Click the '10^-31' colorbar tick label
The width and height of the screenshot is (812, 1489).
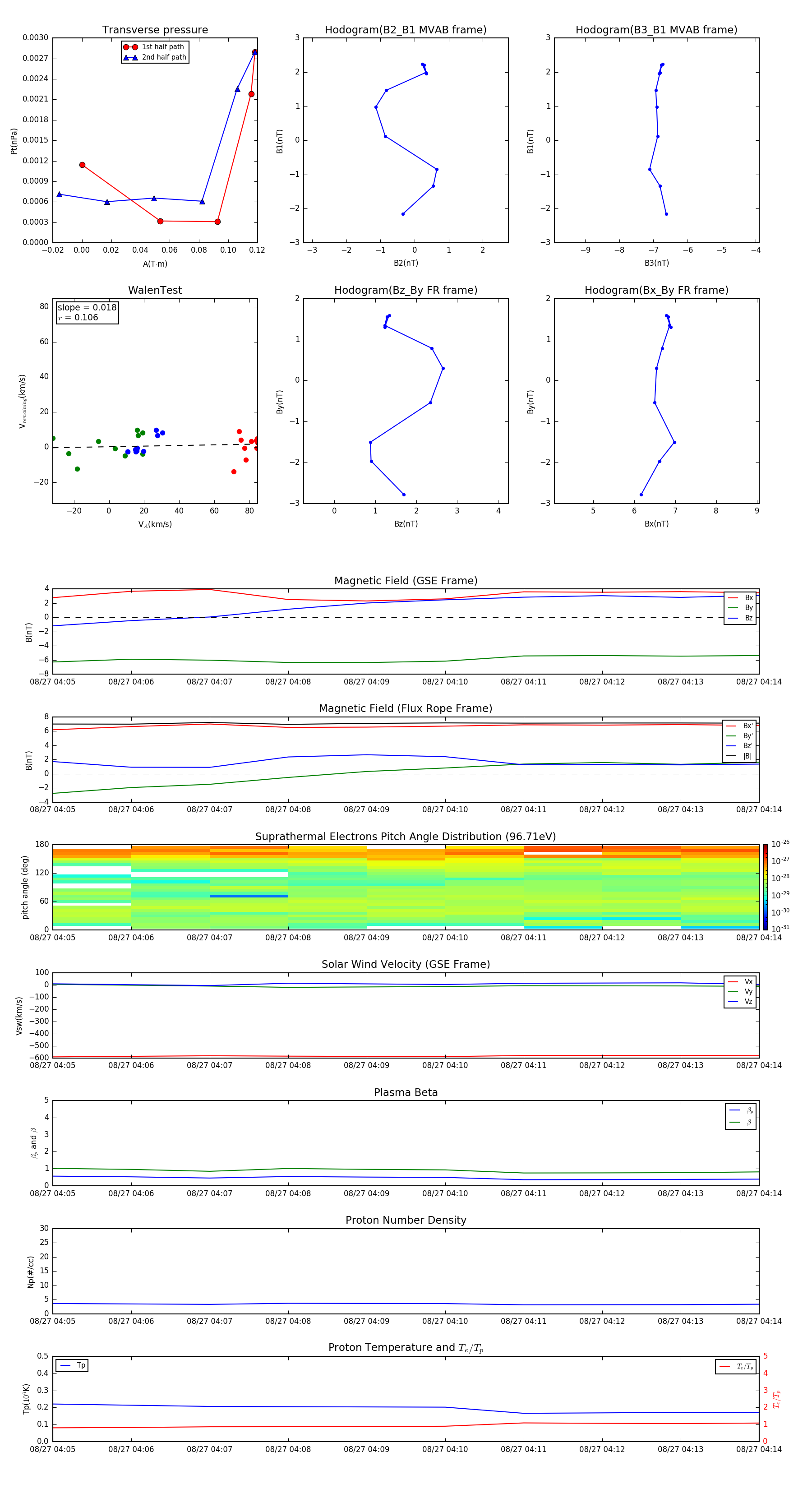[780, 929]
